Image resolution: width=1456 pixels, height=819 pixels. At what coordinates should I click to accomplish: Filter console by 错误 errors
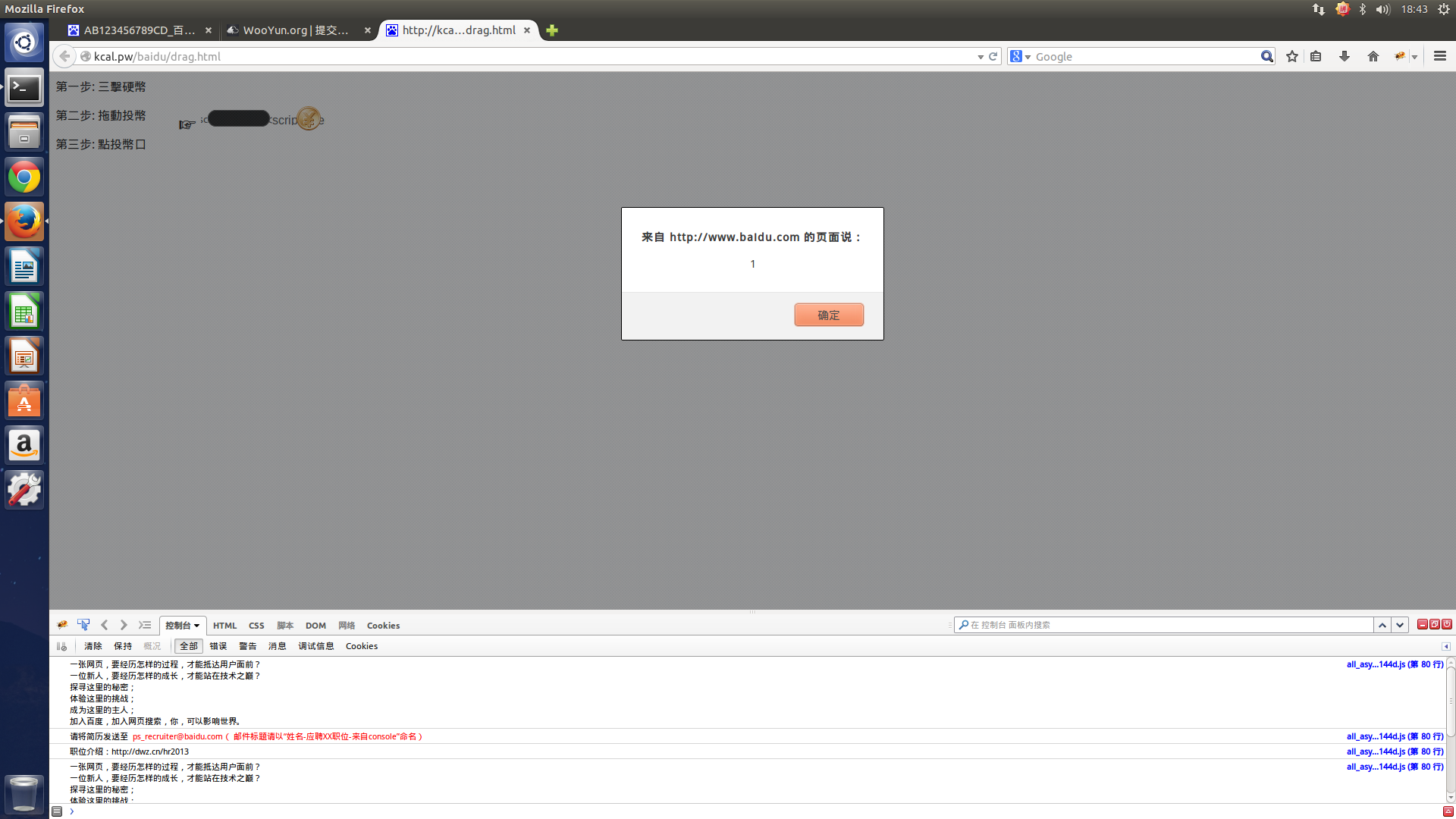218,646
